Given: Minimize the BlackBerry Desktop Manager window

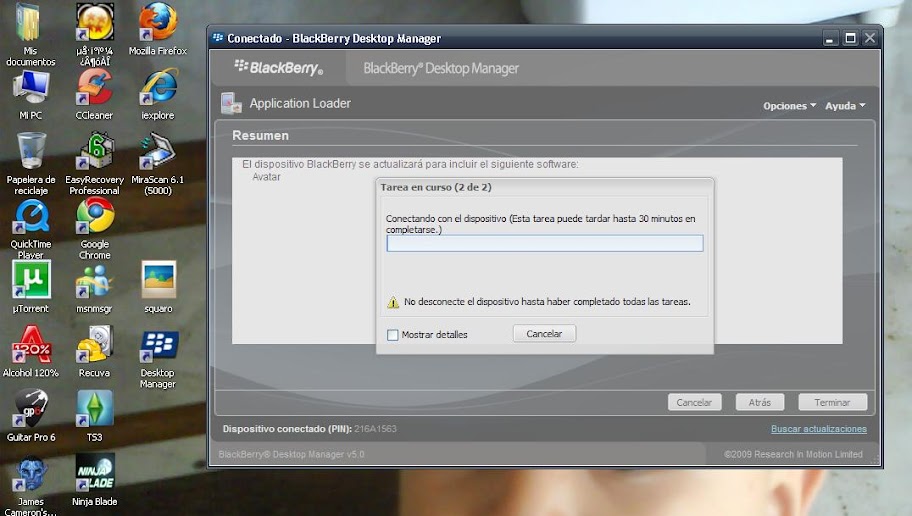Looking at the screenshot, I should click(x=830, y=38).
